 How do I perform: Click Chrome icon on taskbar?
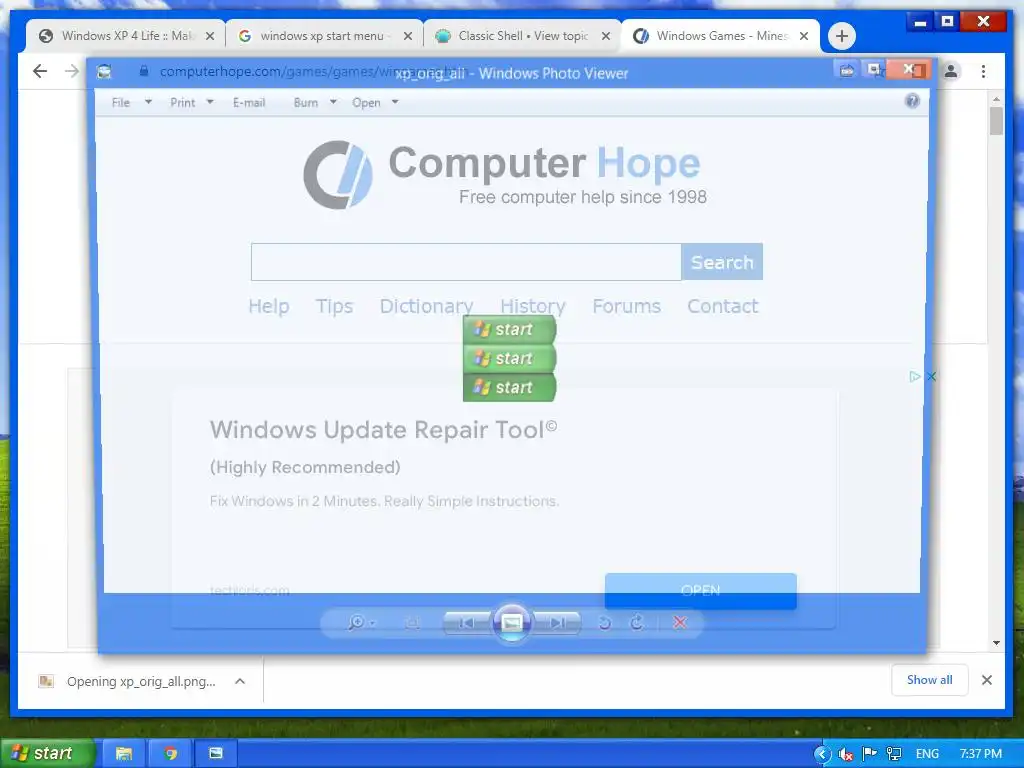pos(170,753)
